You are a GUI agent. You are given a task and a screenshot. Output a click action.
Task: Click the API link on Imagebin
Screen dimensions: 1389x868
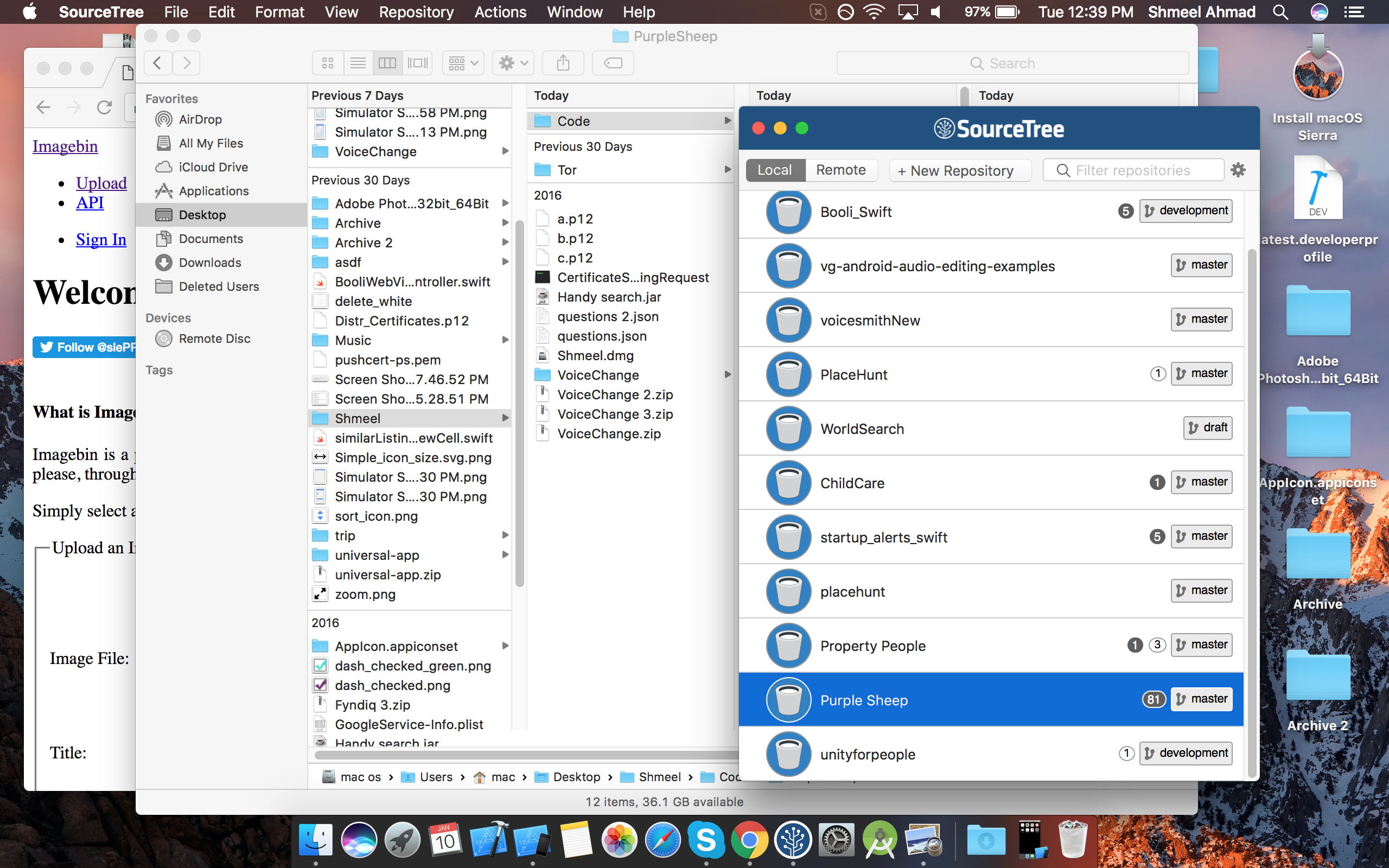coord(90,203)
